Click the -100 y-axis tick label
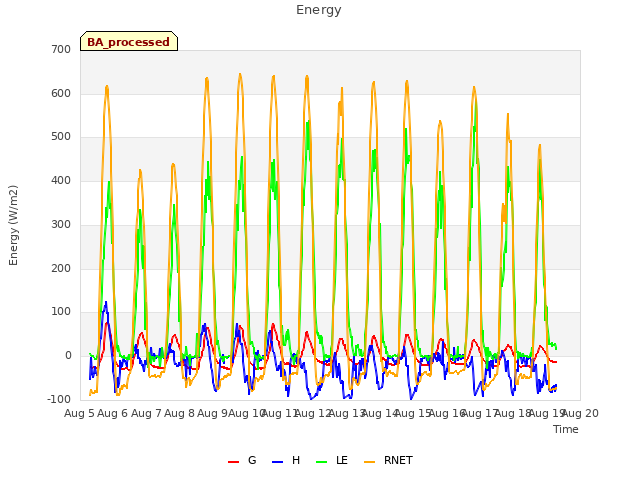Screen dimensions: 640x480 (x=59, y=400)
